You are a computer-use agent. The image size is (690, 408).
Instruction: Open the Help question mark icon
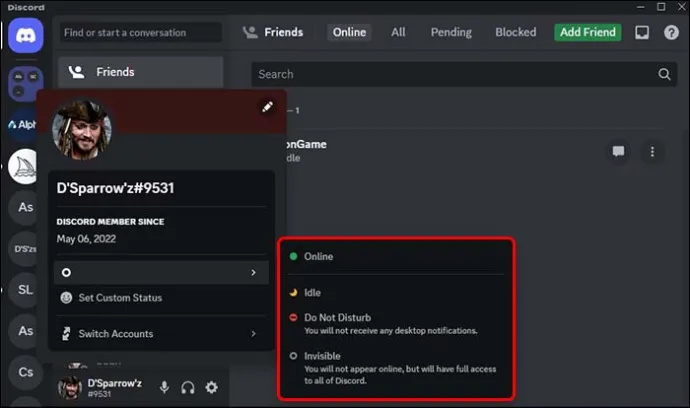(x=671, y=32)
